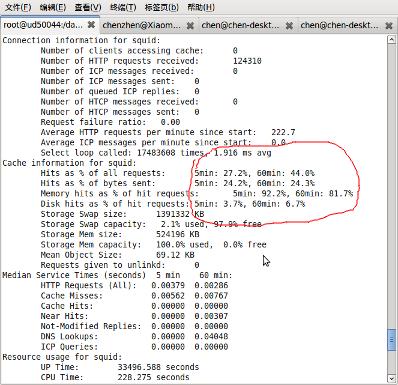This screenshot has height=385, width=398.
Task: Close the chenzhen@Xiaom tab
Action: pyautogui.click(x=190, y=25)
